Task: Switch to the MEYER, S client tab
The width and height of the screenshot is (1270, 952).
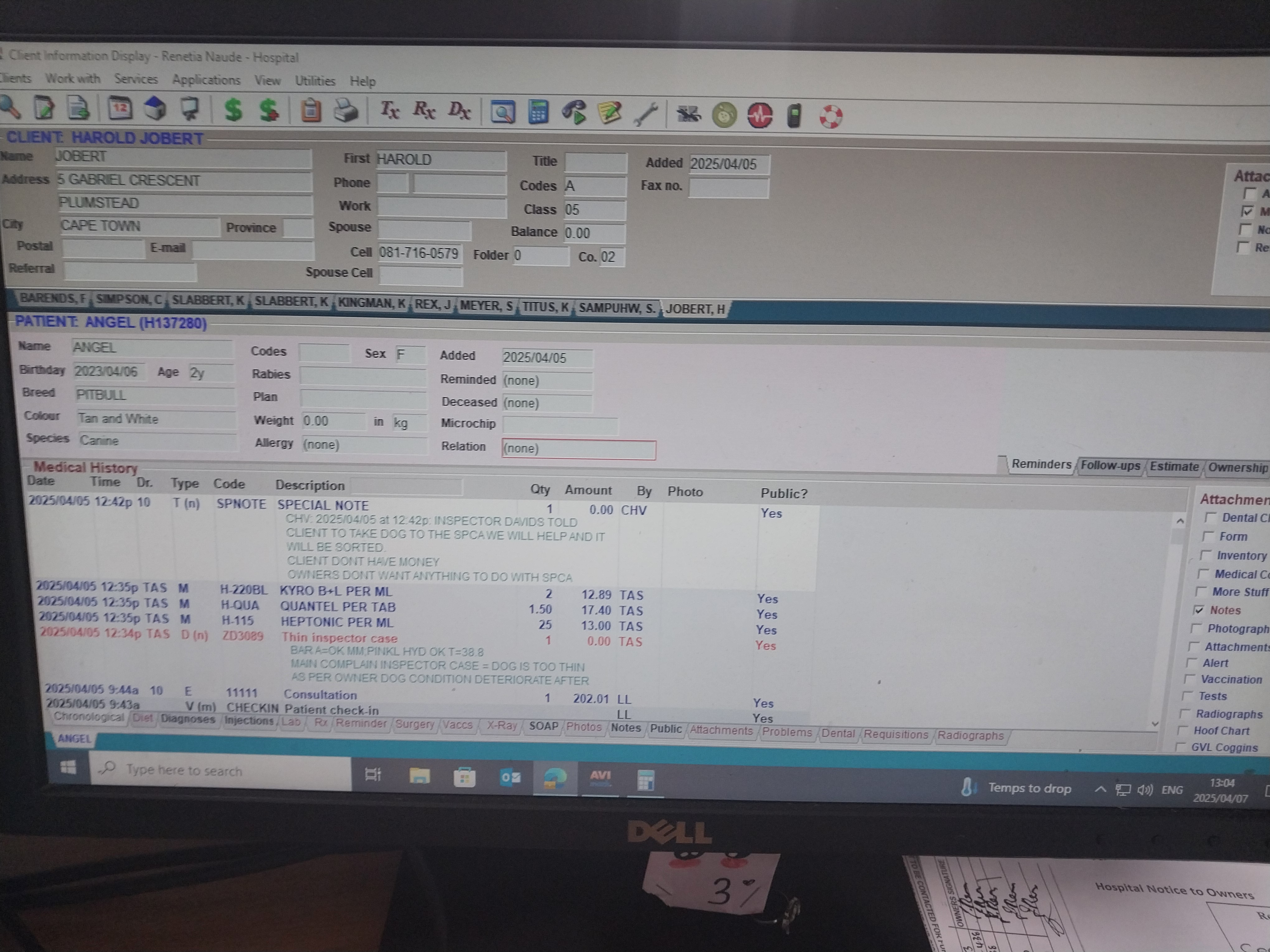Action: tap(486, 305)
